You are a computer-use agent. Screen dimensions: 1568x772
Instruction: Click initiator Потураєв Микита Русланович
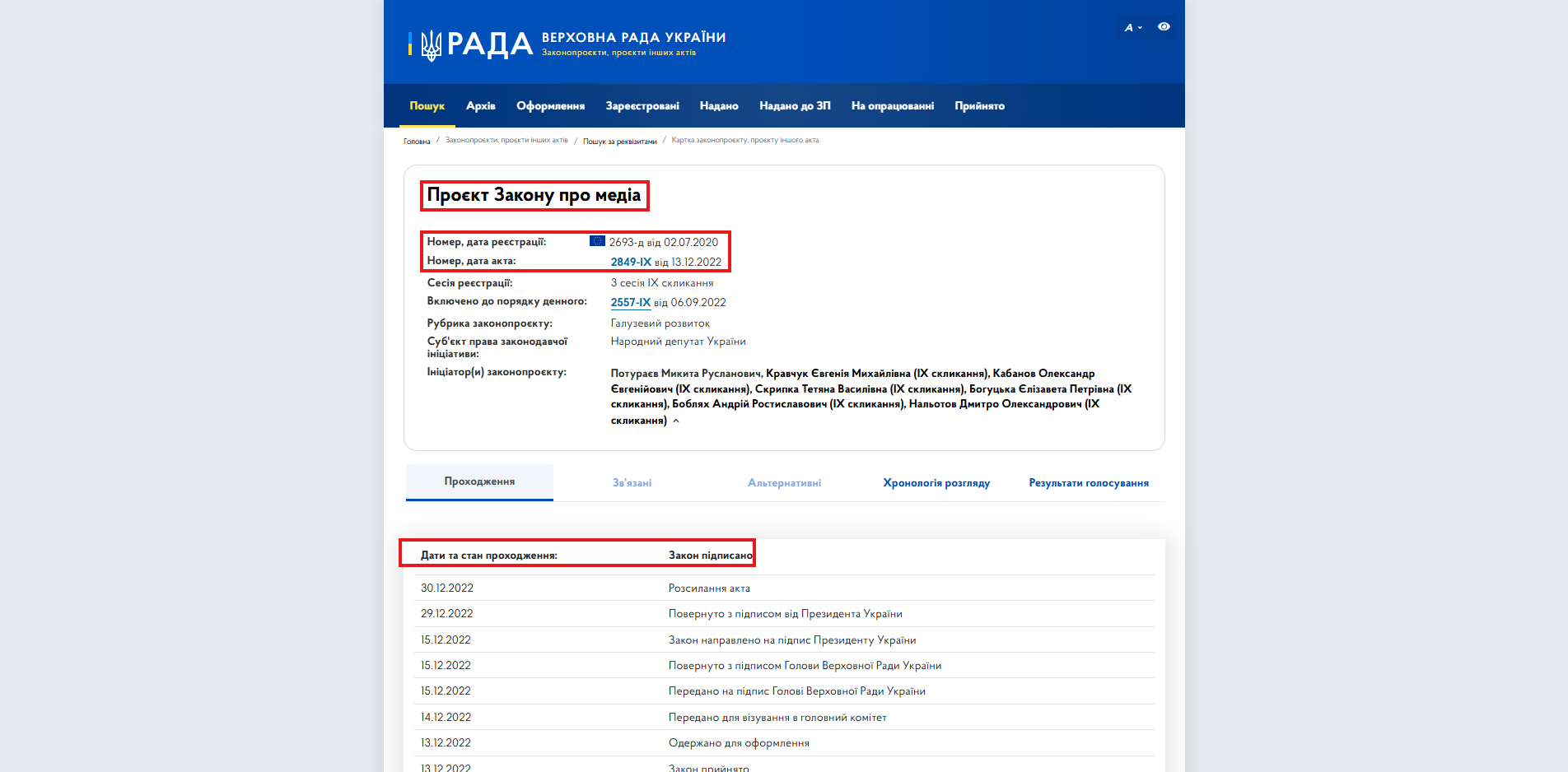click(687, 374)
